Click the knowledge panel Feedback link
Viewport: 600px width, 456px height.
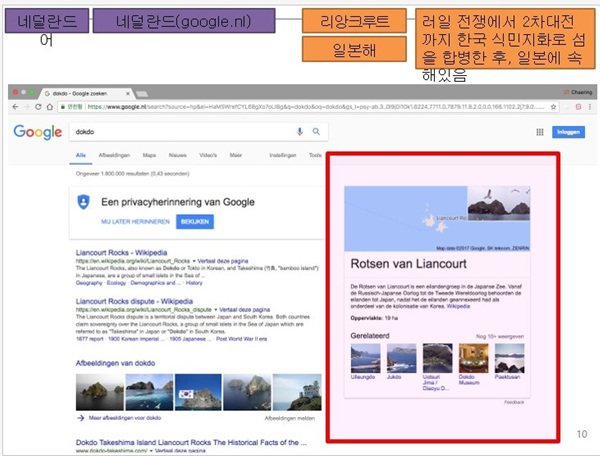(514, 402)
